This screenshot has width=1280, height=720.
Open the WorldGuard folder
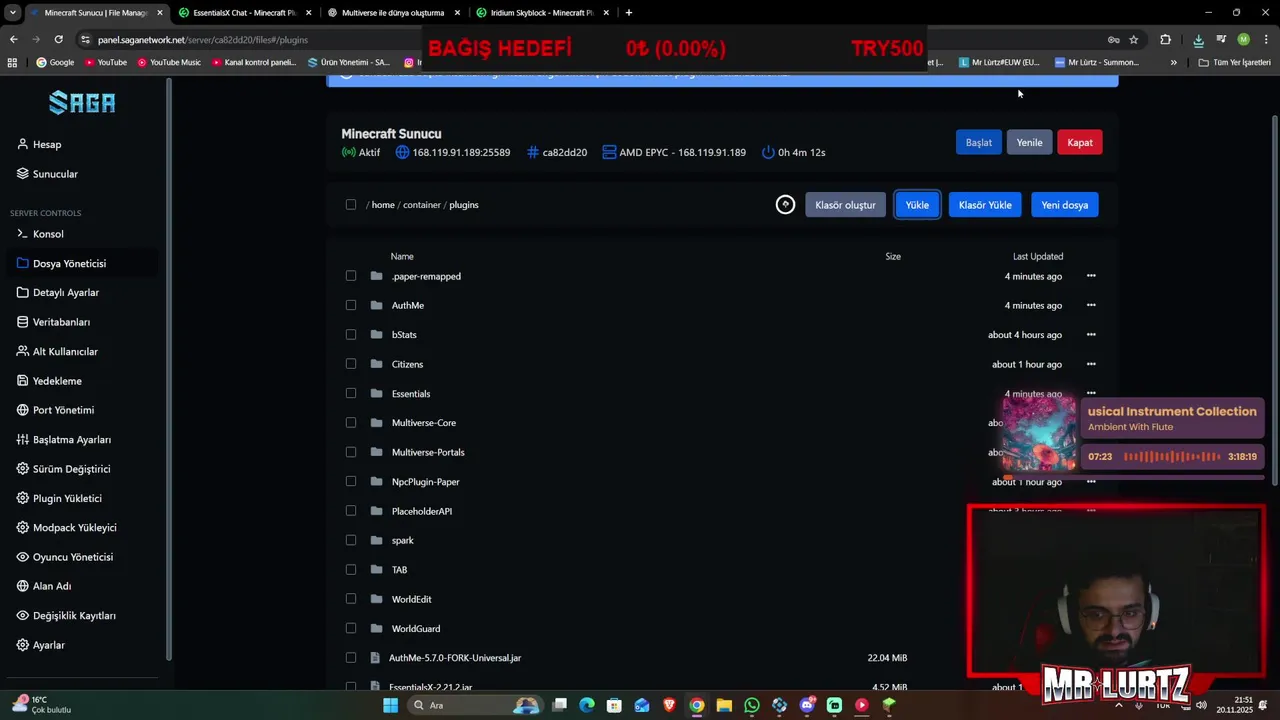click(416, 629)
